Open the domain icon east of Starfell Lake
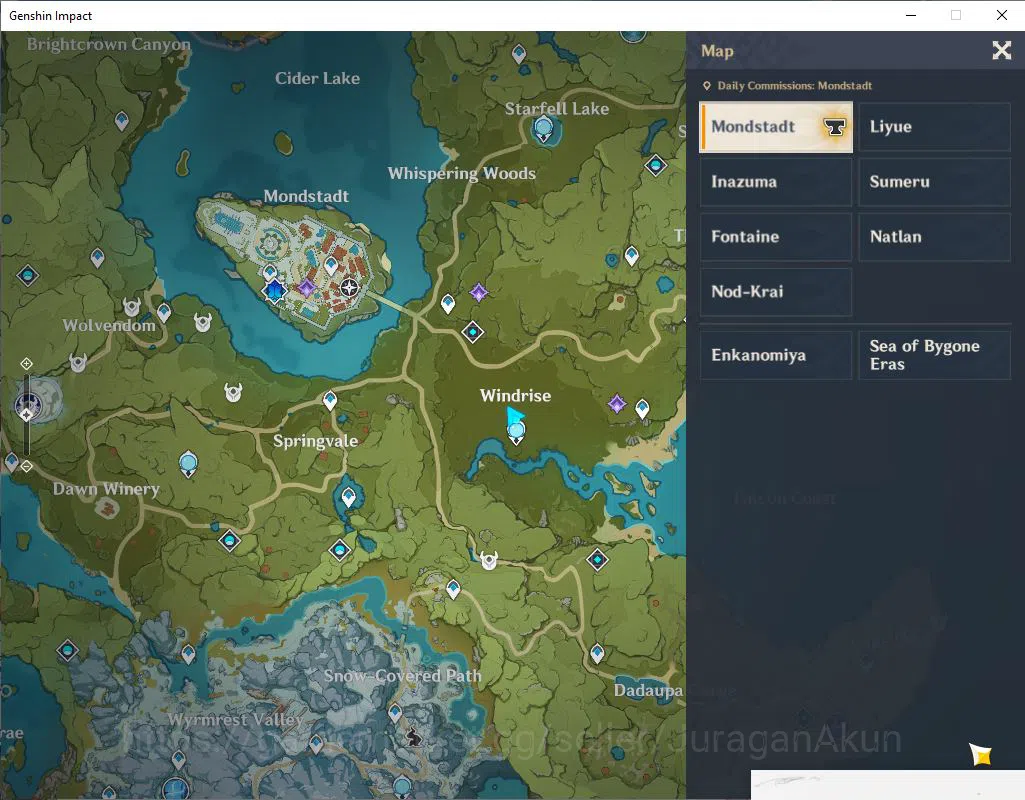The image size is (1025, 800). click(x=656, y=165)
